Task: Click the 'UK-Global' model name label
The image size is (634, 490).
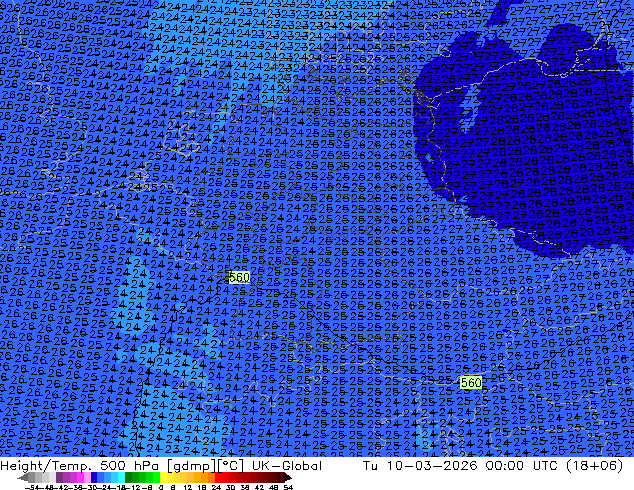Action: click(x=287, y=466)
